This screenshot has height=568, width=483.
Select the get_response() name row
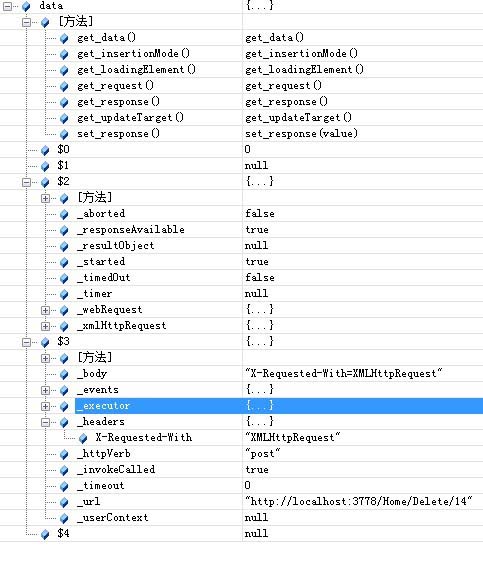pyautogui.click(x=118, y=102)
